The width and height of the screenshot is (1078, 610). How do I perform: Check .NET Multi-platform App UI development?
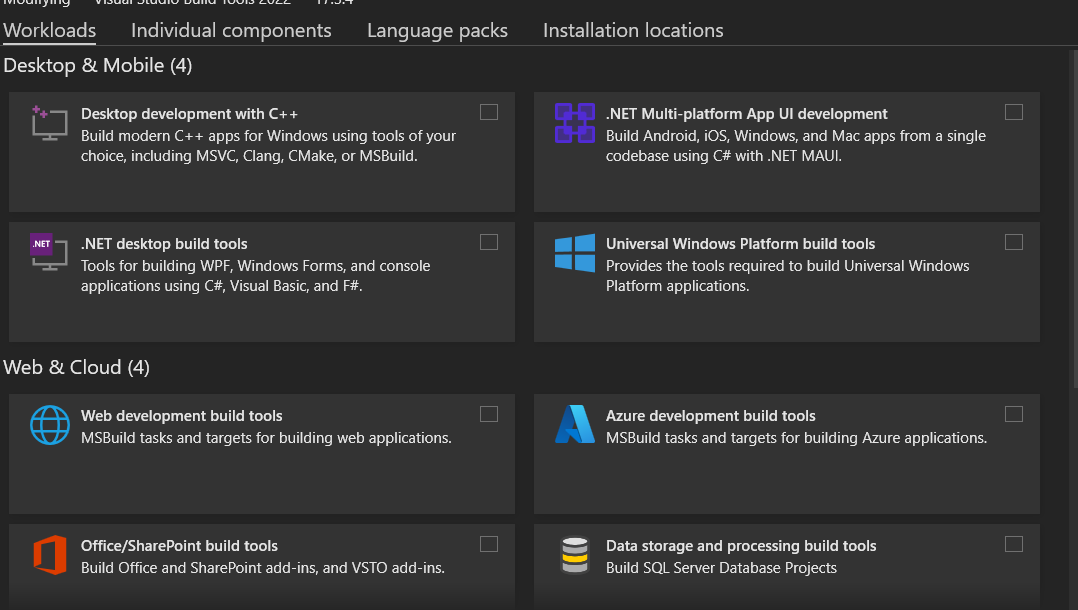(x=1013, y=112)
